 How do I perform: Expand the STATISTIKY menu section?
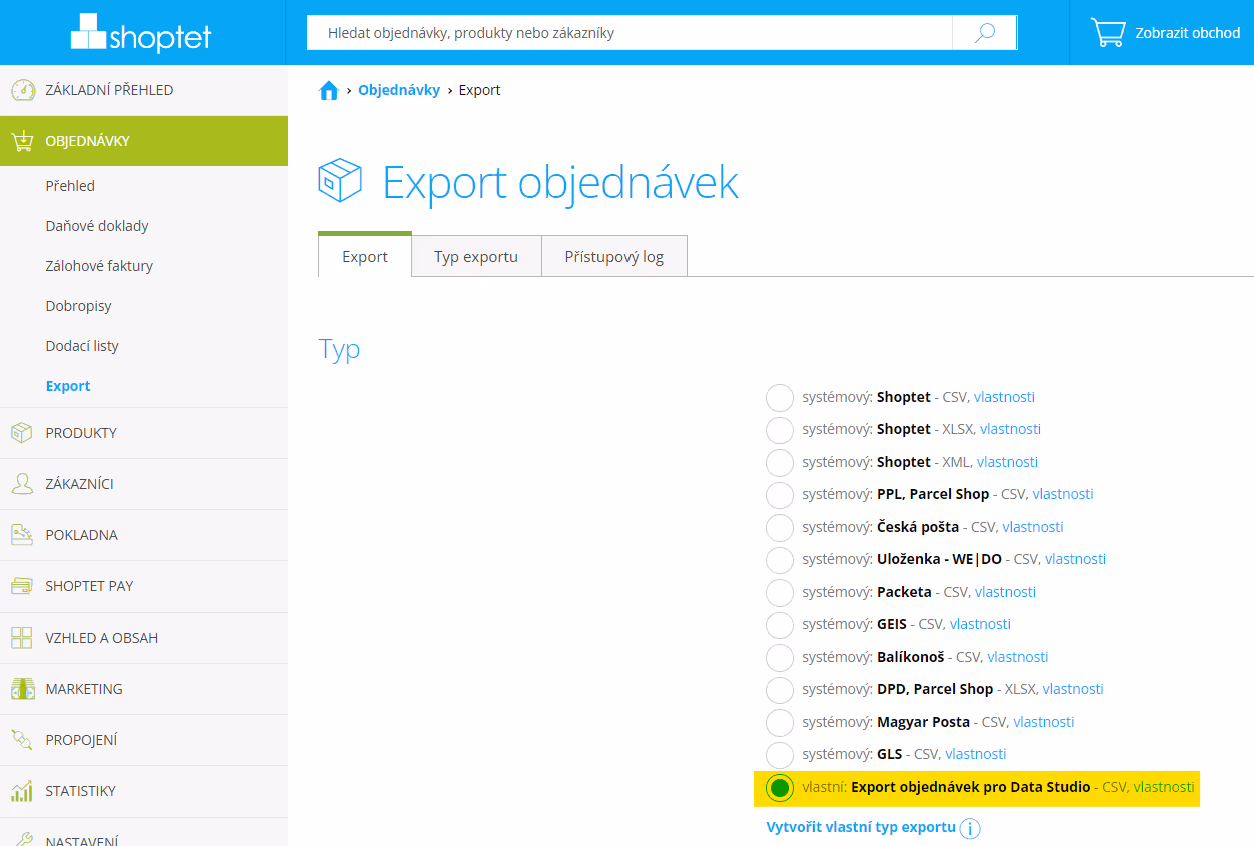point(144,791)
